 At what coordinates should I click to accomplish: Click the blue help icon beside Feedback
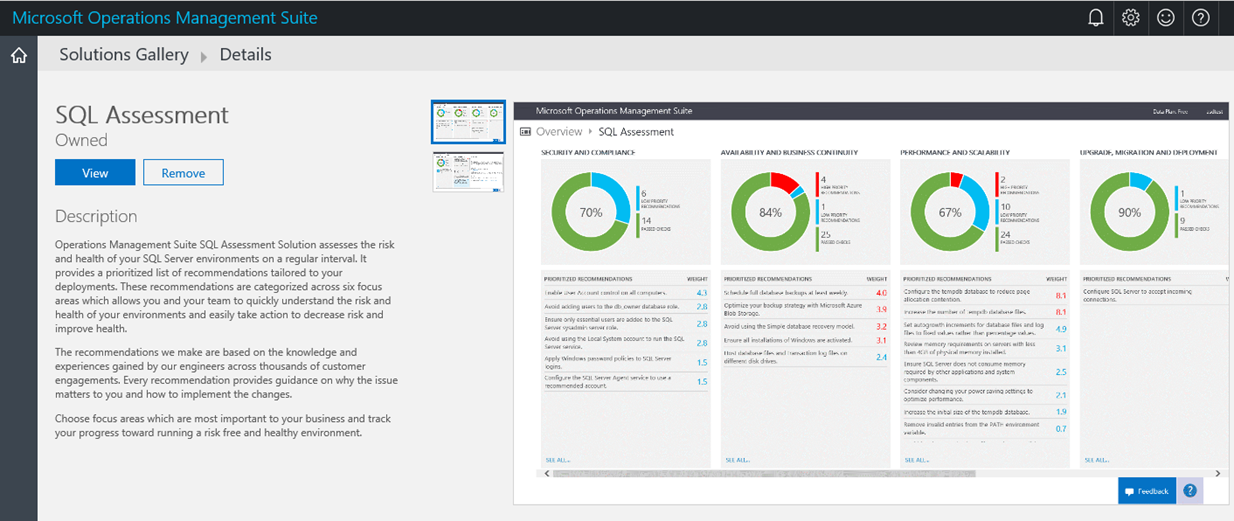click(x=1190, y=491)
